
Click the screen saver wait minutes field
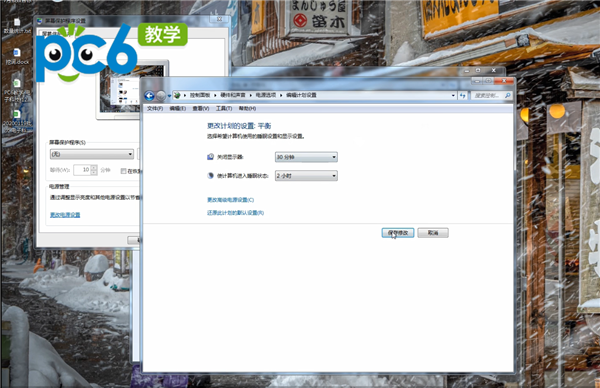[x=82, y=170]
